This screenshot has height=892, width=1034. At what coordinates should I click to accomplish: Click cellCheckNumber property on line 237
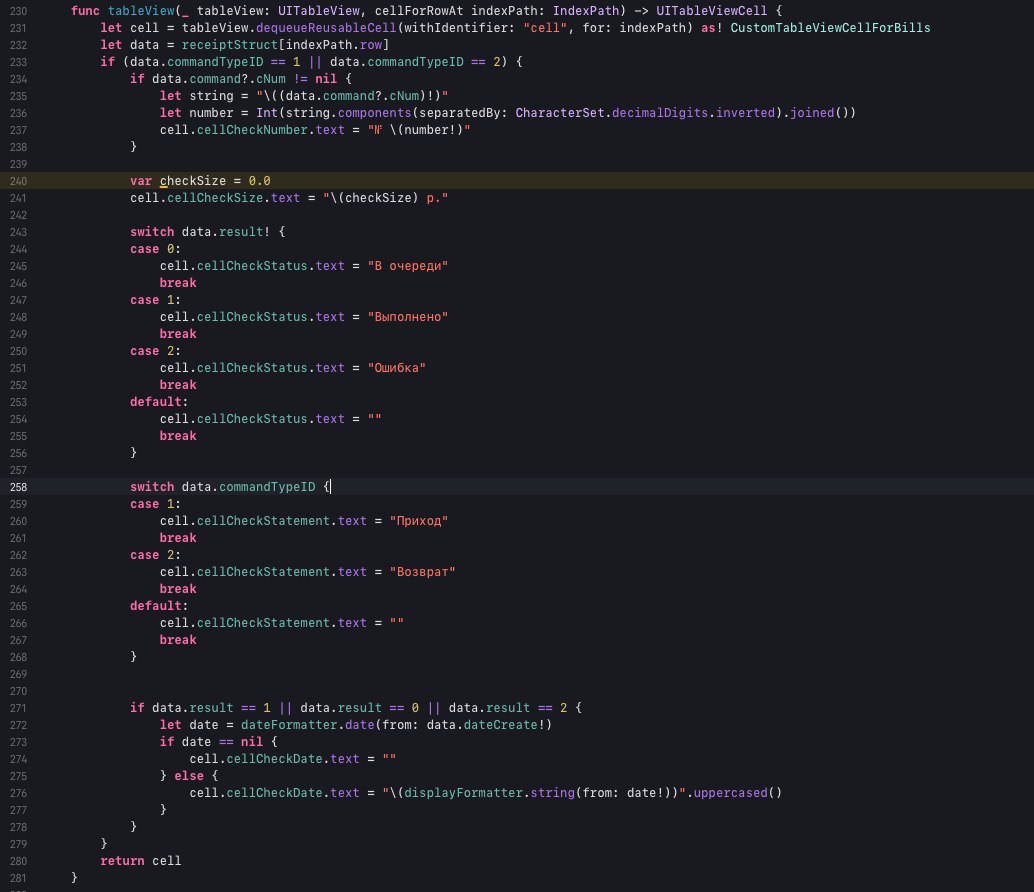(252, 131)
